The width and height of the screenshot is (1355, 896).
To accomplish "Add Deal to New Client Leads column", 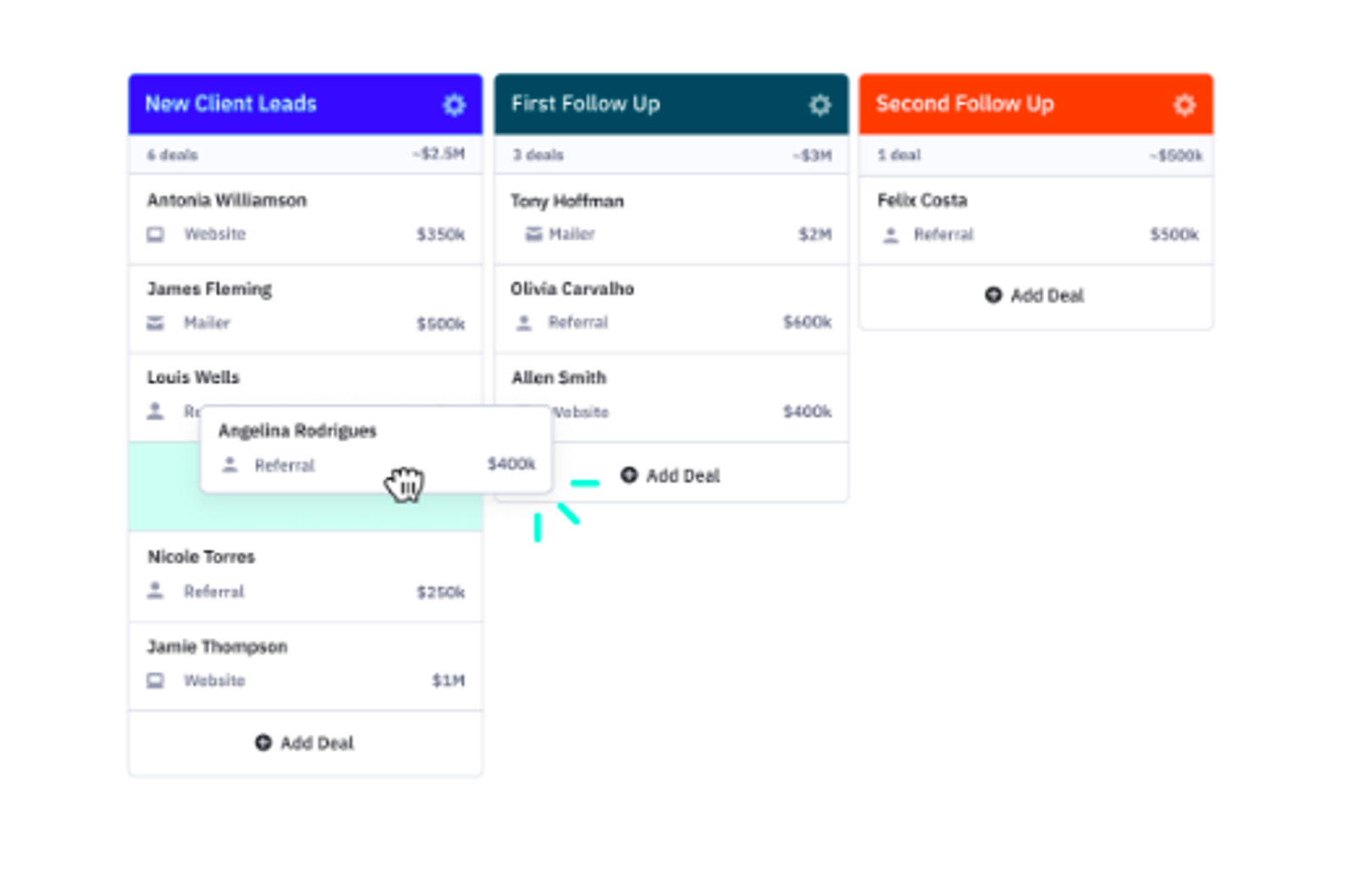I will 305,743.
